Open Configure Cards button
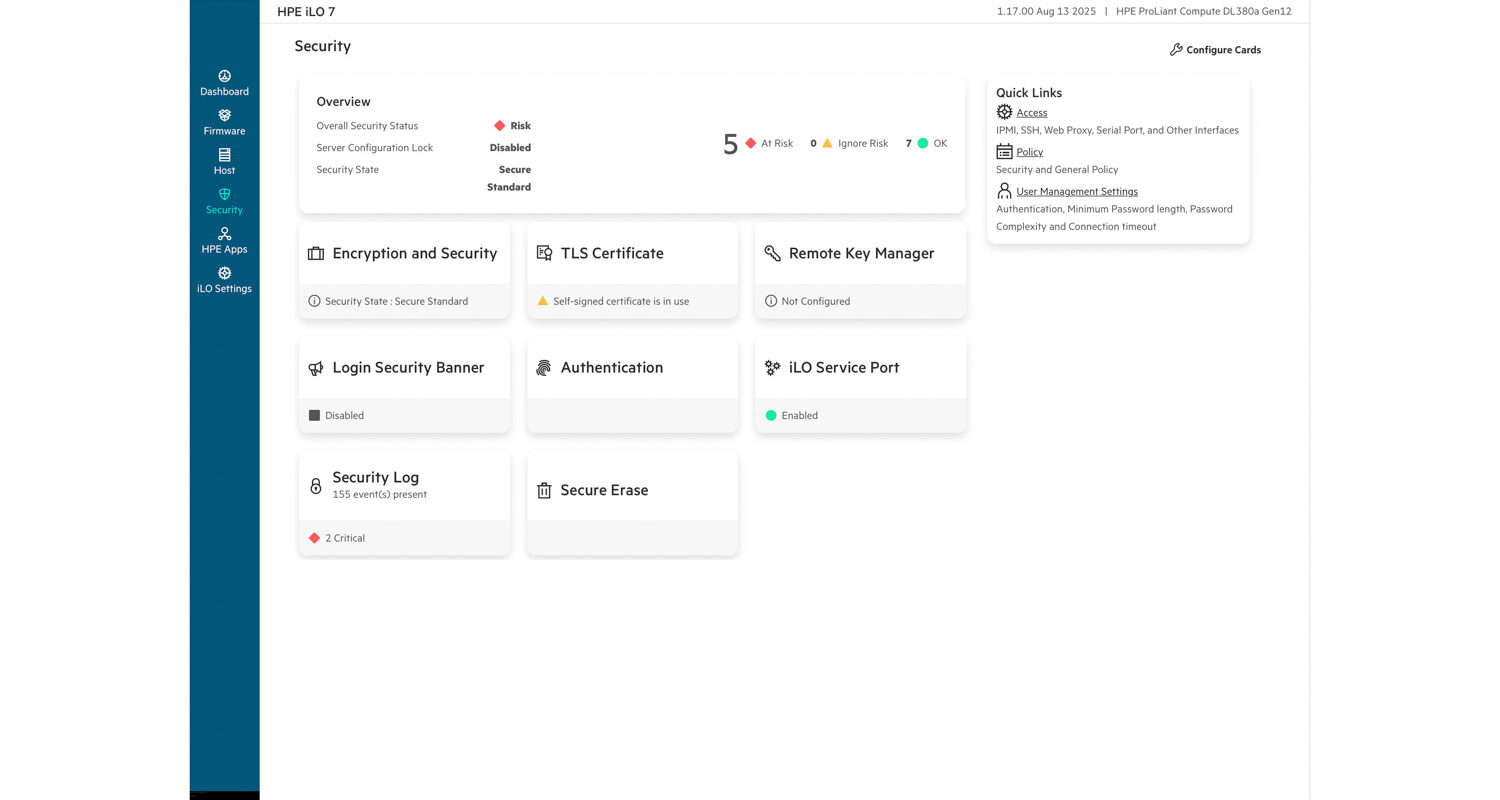Image resolution: width=1500 pixels, height=800 pixels. tap(1215, 50)
